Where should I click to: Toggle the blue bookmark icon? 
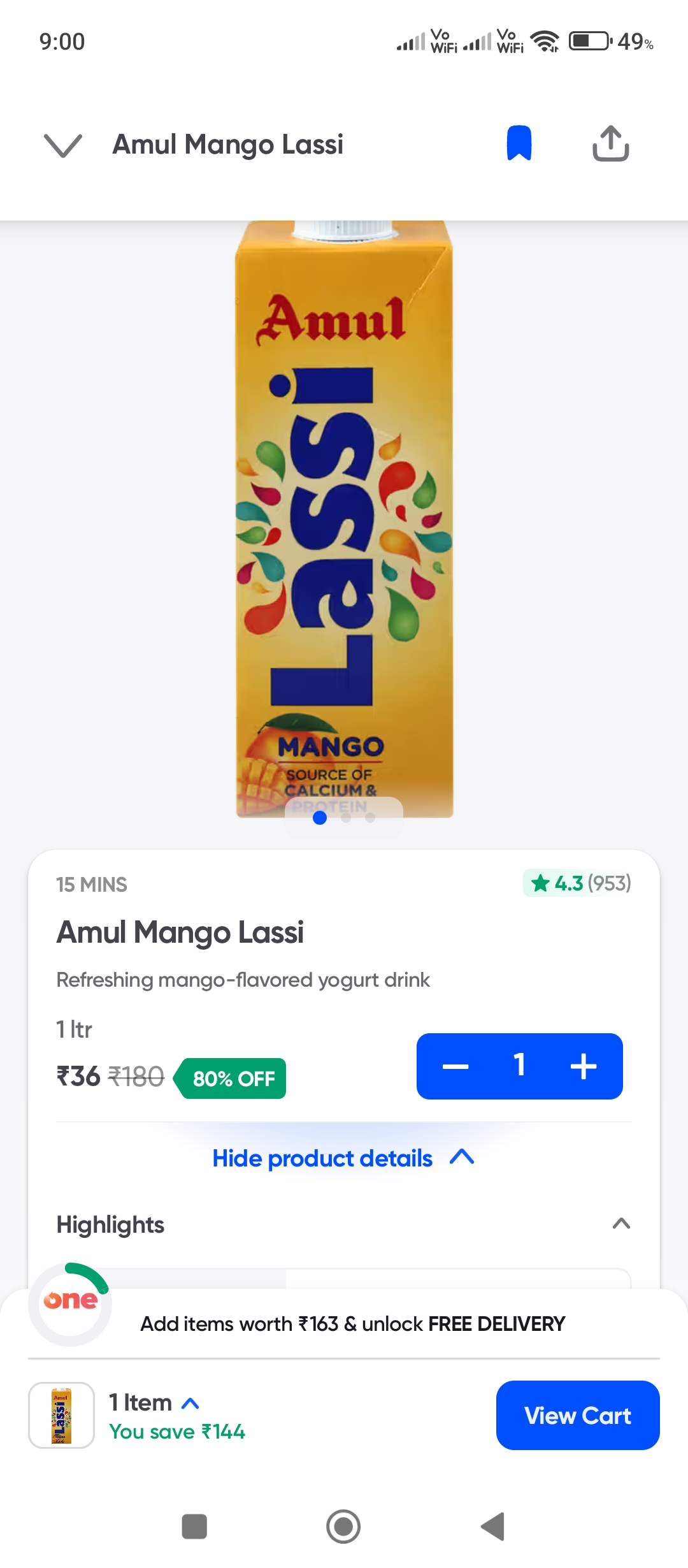click(519, 143)
